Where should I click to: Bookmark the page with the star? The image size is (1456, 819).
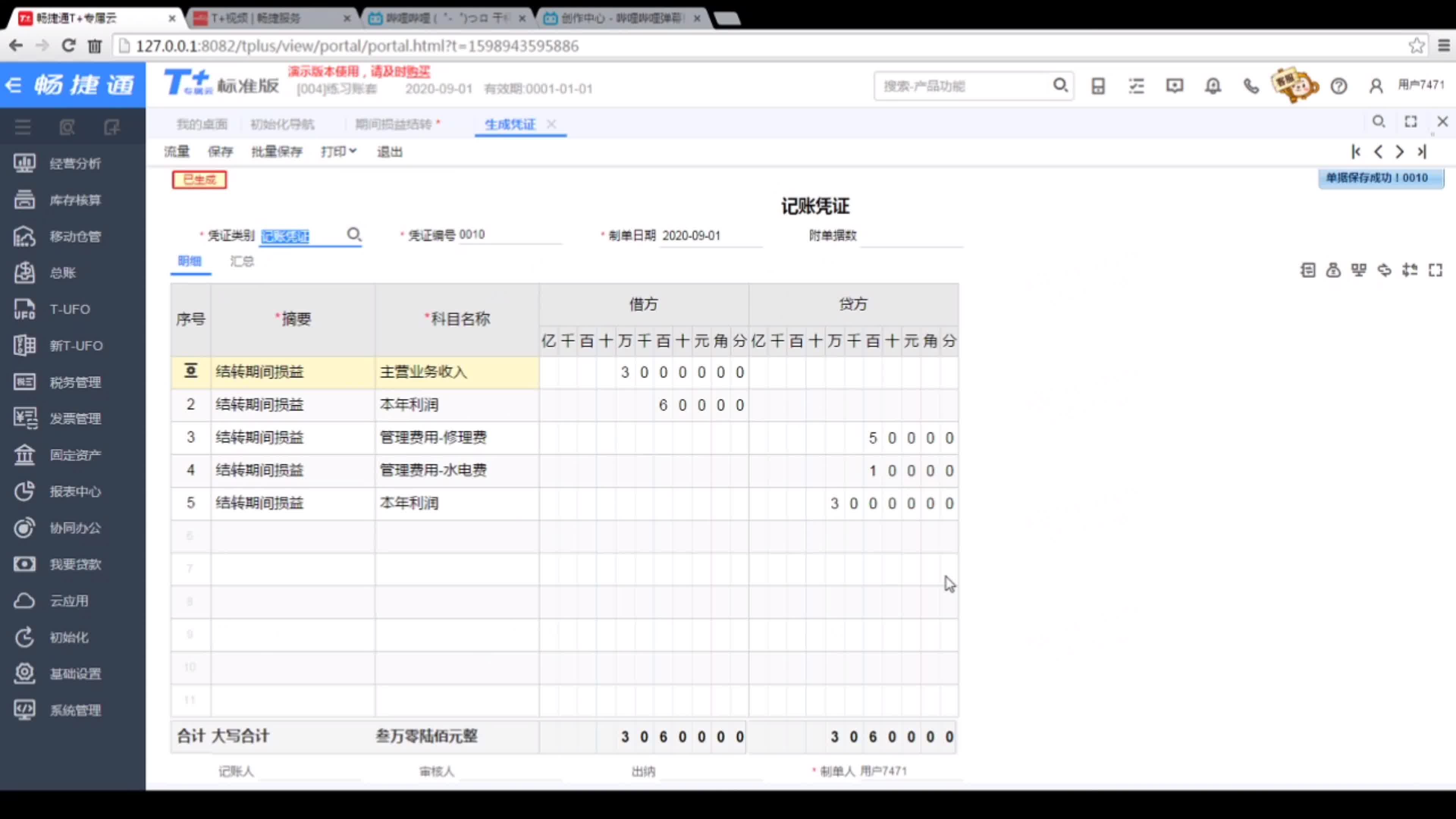pyautogui.click(x=1416, y=45)
